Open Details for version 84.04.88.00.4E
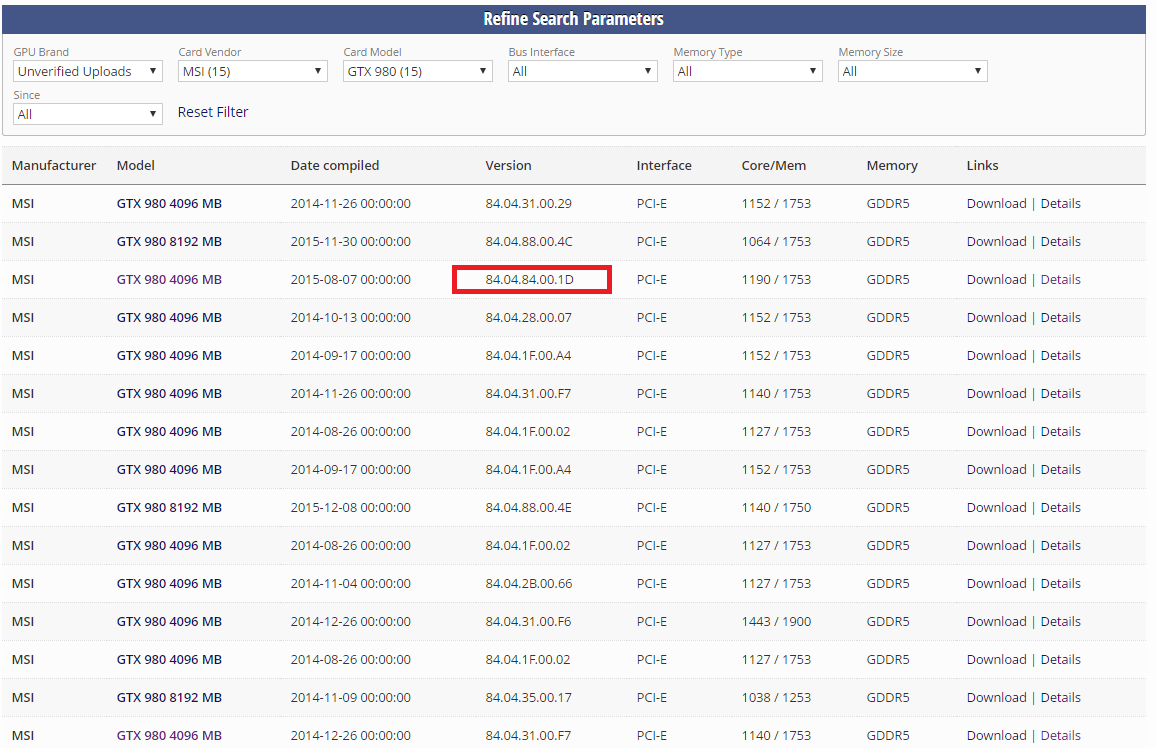 (x=1060, y=508)
